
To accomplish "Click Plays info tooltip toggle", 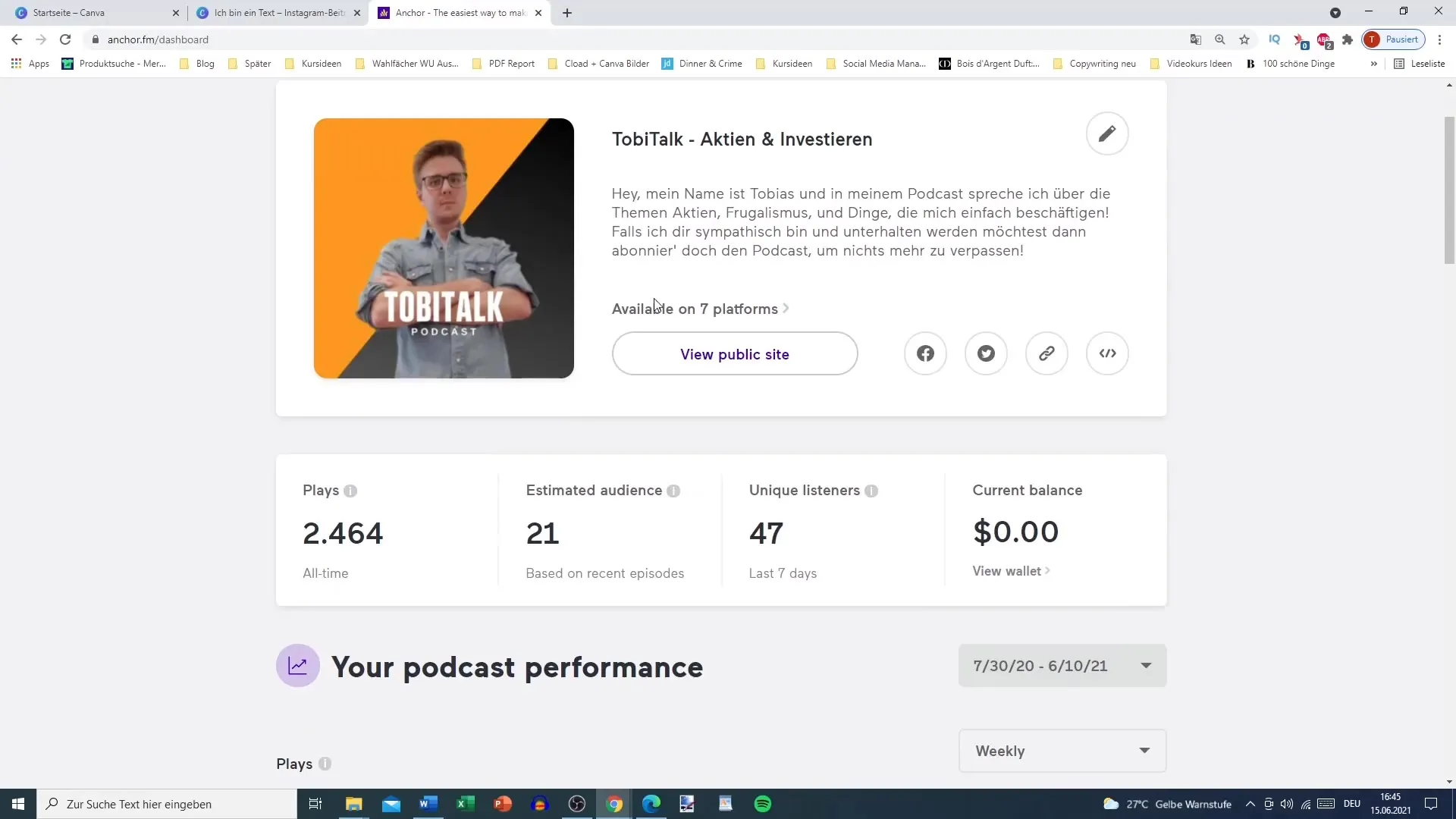I will pos(351,491).
